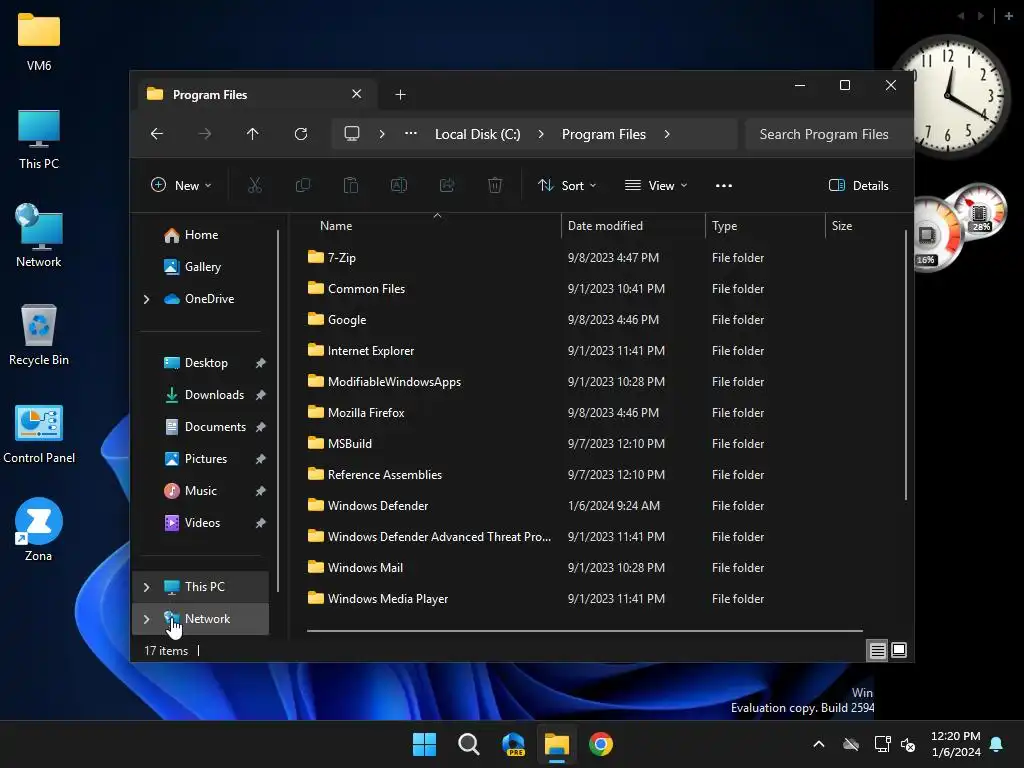Switch to details list view icon in status bar
The width and height of the screenshot is (1024, 768).
click(877, 650)
